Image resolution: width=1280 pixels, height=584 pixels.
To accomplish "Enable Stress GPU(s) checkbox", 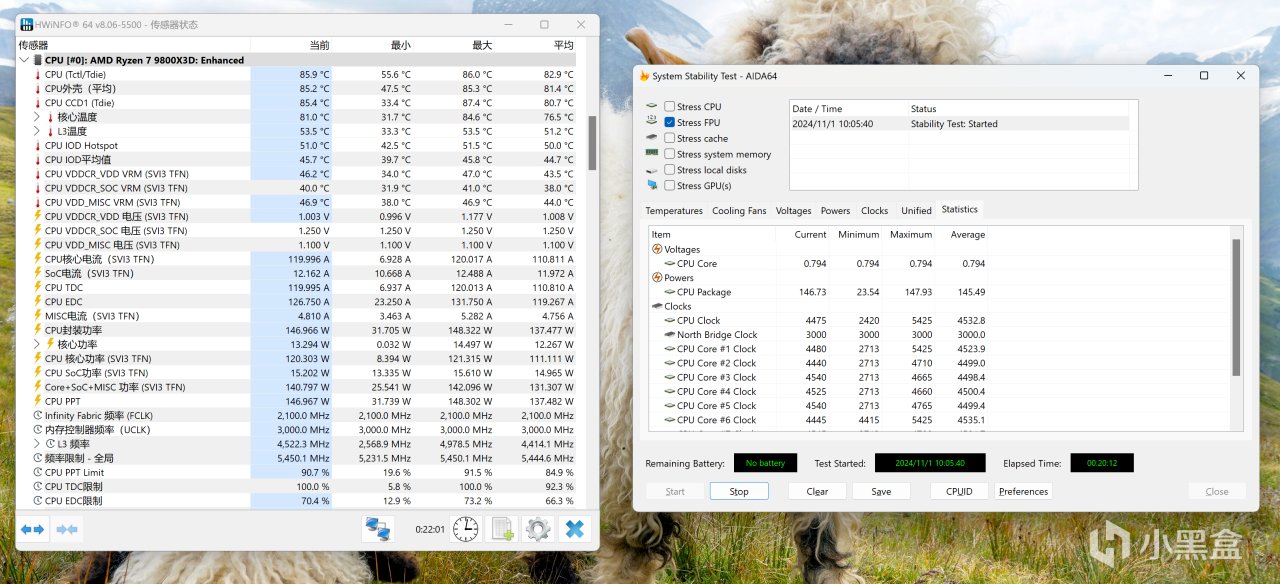I will (669, 185).
